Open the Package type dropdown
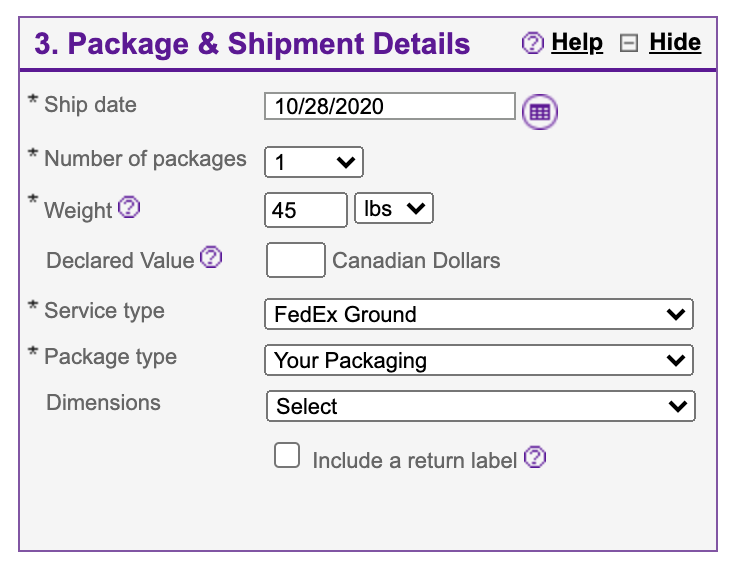Image resolution: width=734 pixels, height=568 pixels. pyautogui.click(x=479, y=360)
